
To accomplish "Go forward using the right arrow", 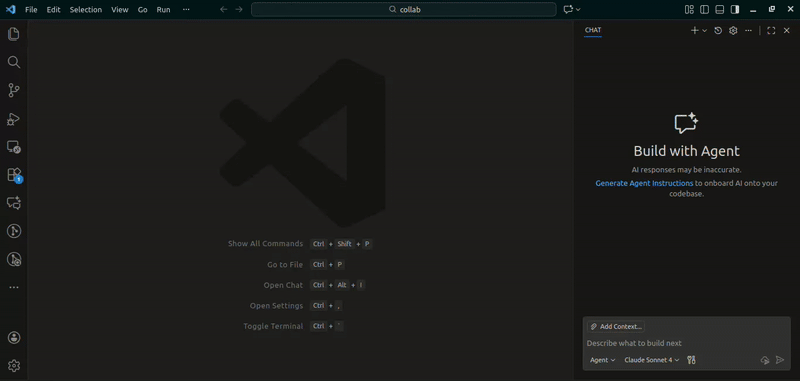I will [239, 9].
